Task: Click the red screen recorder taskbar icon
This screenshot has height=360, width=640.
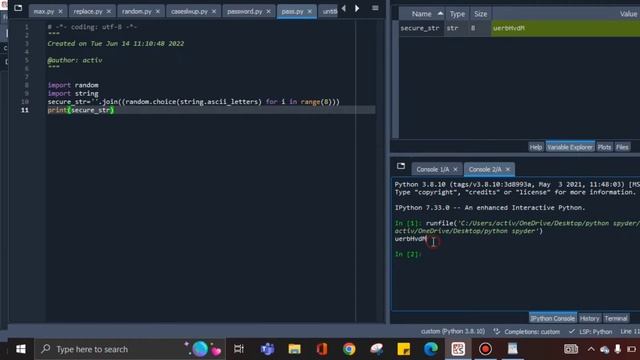Action: pos(485,349)
